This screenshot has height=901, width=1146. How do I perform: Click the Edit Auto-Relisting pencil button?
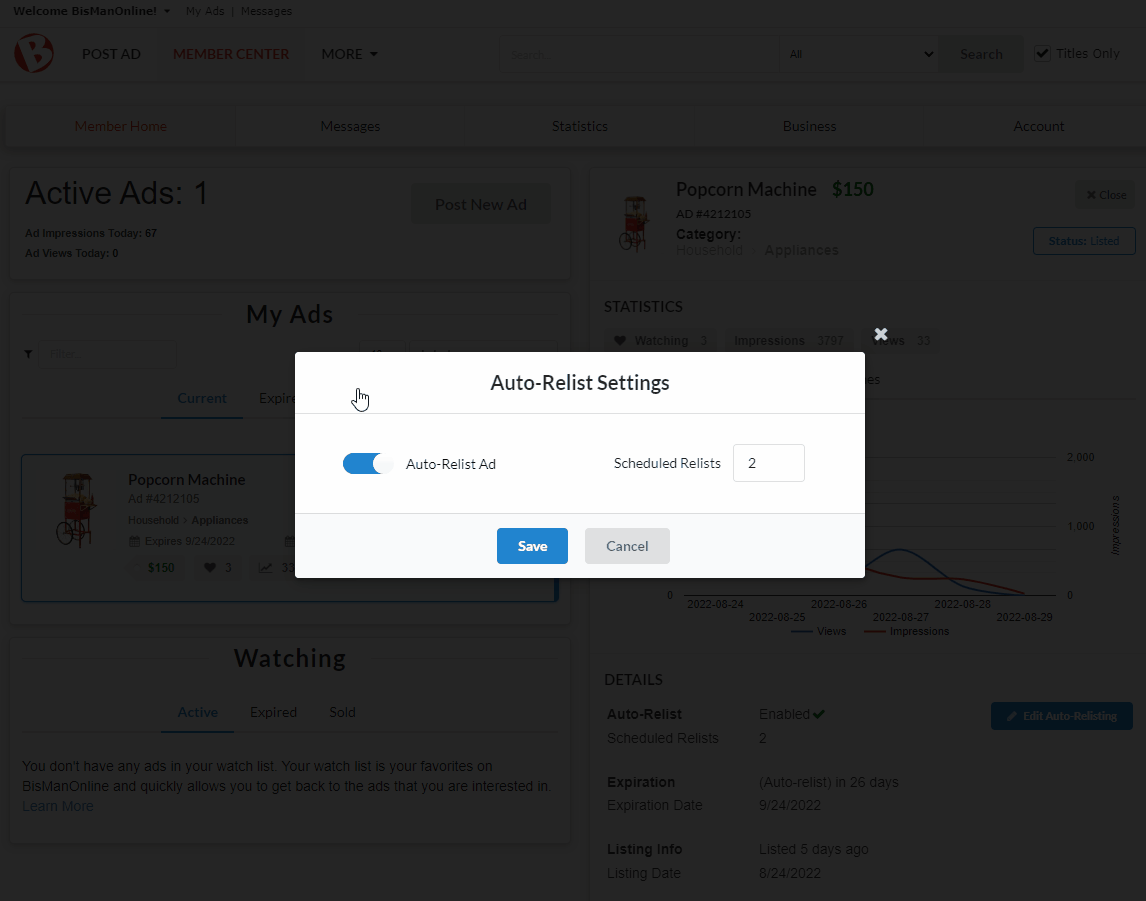pyautogui.click(x=1061, y=715)
